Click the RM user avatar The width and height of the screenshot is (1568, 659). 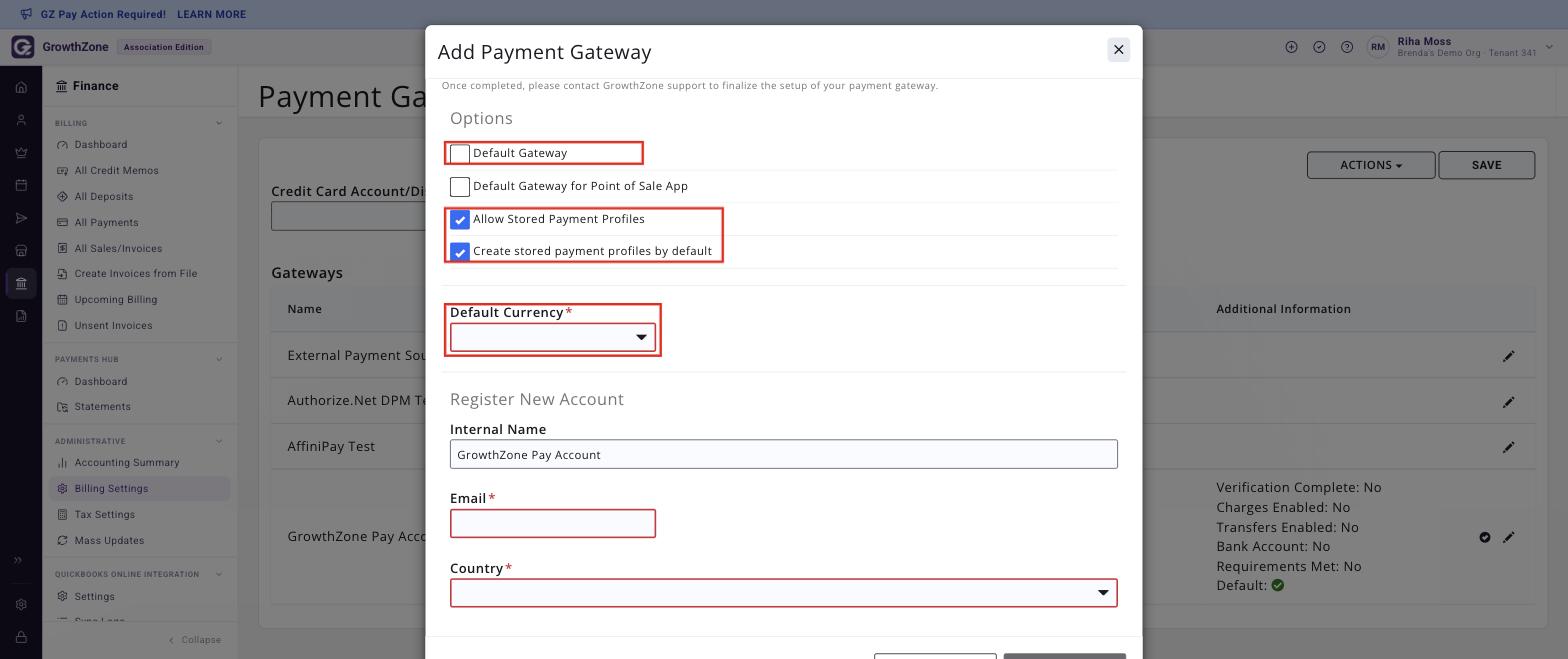(x=1378, y=47)
